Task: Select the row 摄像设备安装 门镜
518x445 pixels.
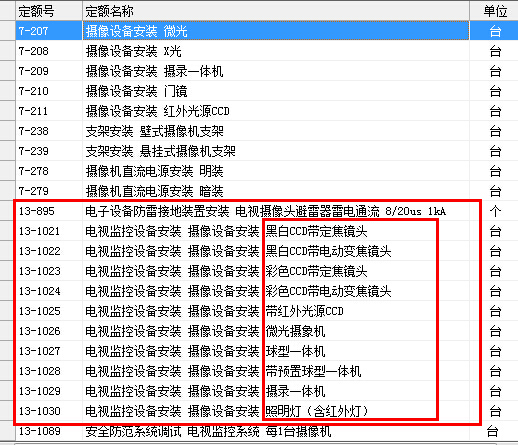Action: pos(276,91)
